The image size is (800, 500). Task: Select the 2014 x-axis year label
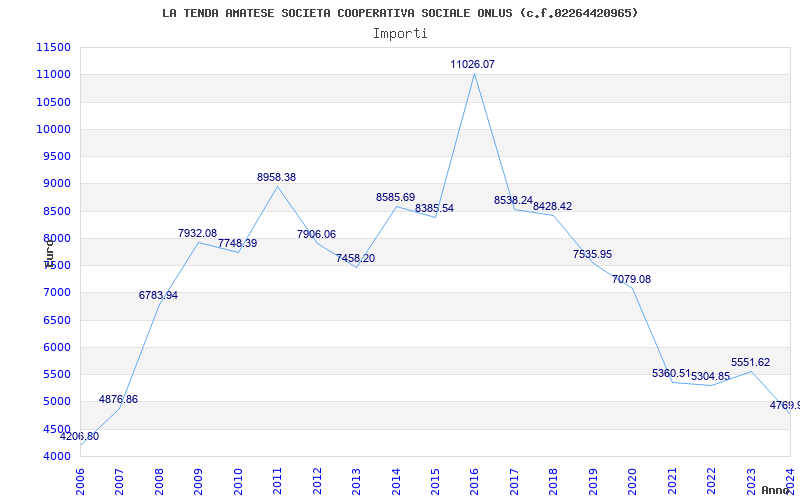point(396,482)
